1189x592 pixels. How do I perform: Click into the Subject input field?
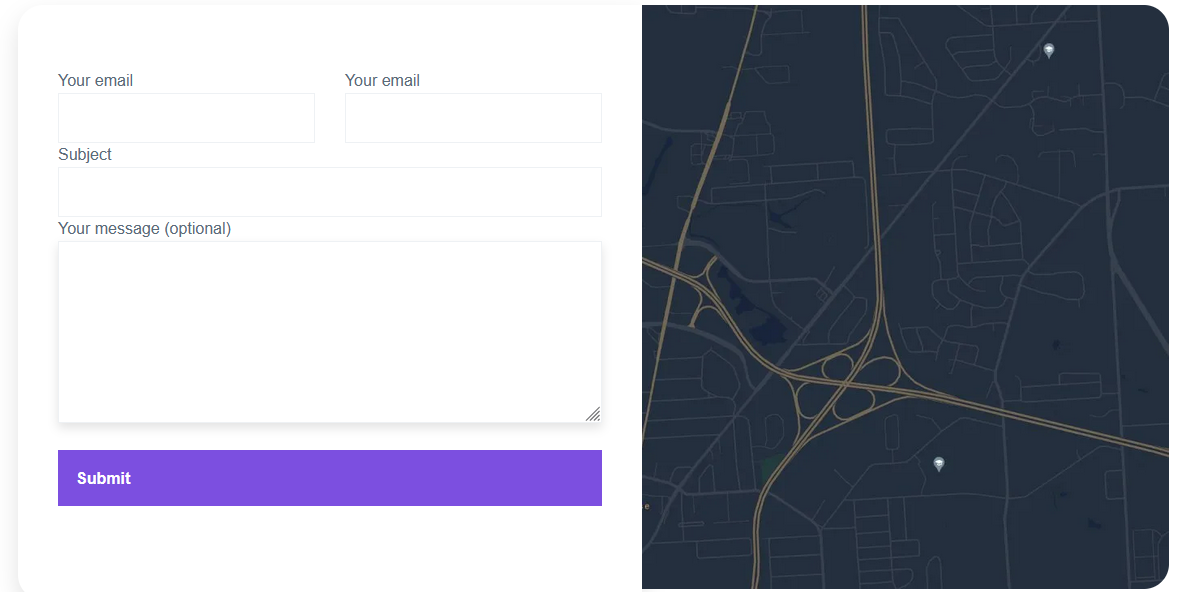(330, 192)
